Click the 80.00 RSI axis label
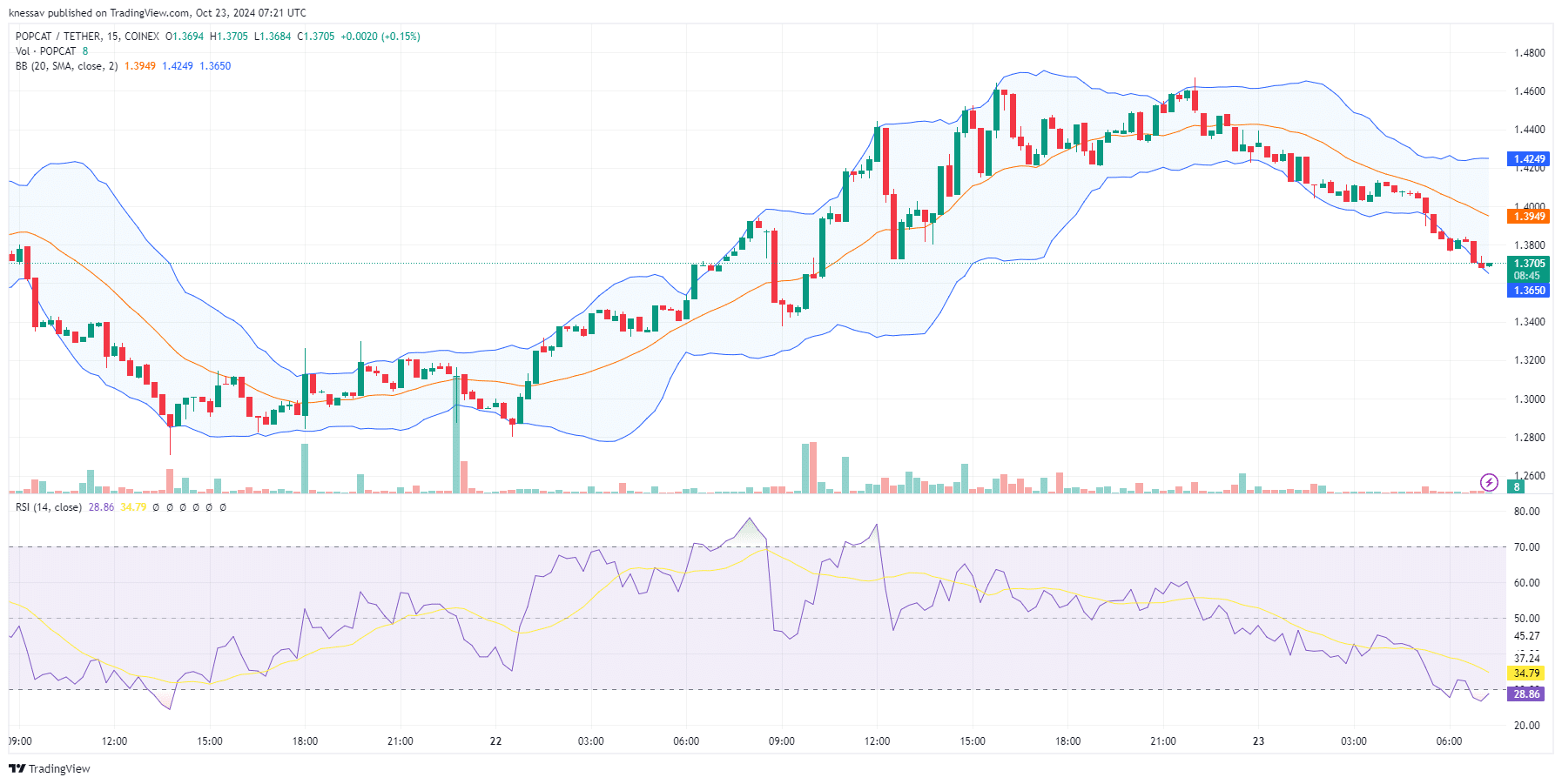This screenshot has height=784, width=1562. tap(1526, 512)
